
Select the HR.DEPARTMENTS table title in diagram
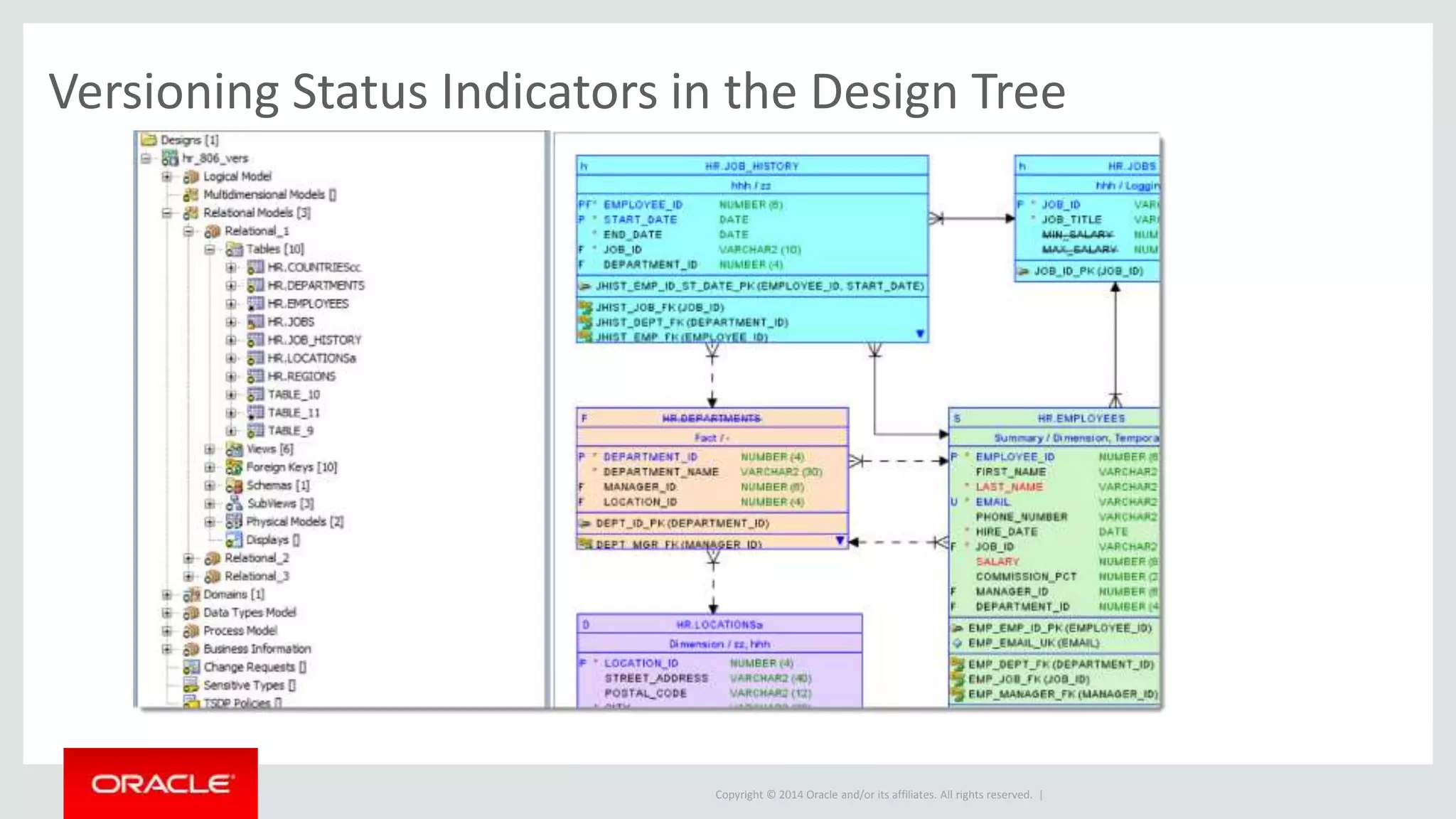point(712,418)
